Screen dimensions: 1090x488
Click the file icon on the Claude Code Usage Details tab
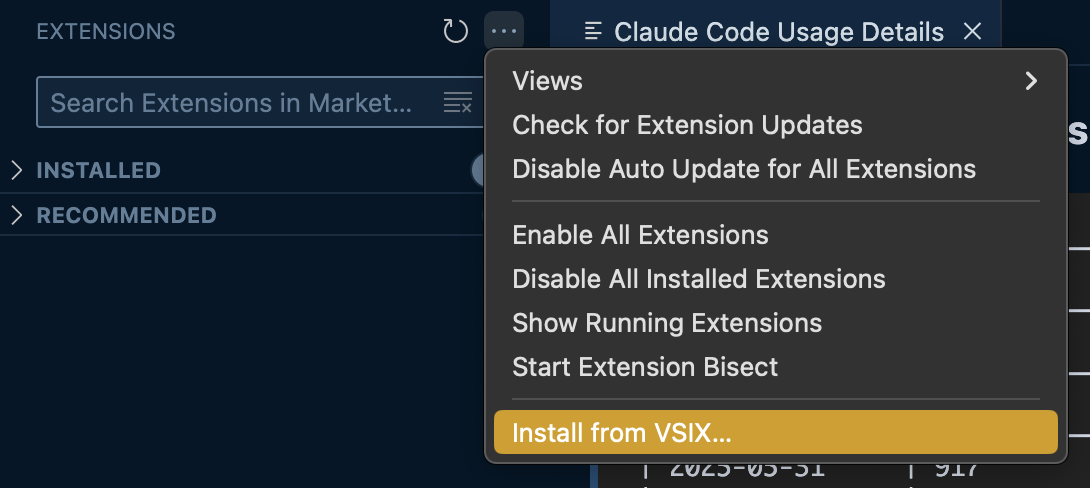coord(593,32)
